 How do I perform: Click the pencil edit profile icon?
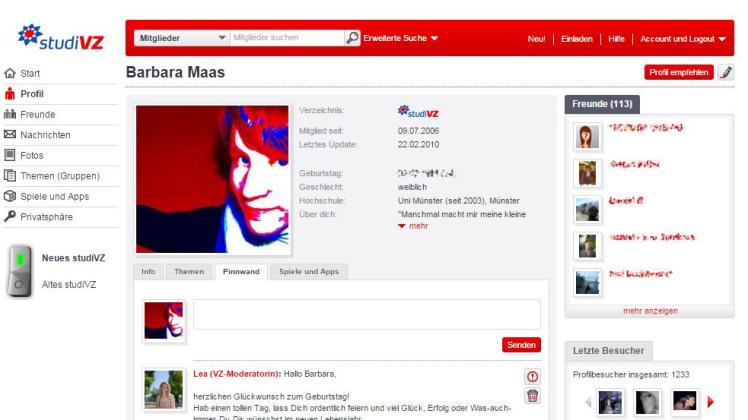tap(726, 73)
